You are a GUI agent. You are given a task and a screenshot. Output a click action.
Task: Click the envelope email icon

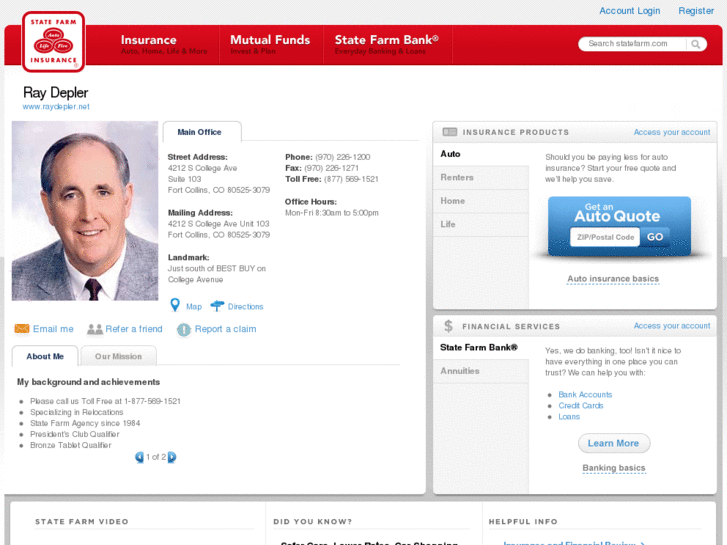pos(22,329)
